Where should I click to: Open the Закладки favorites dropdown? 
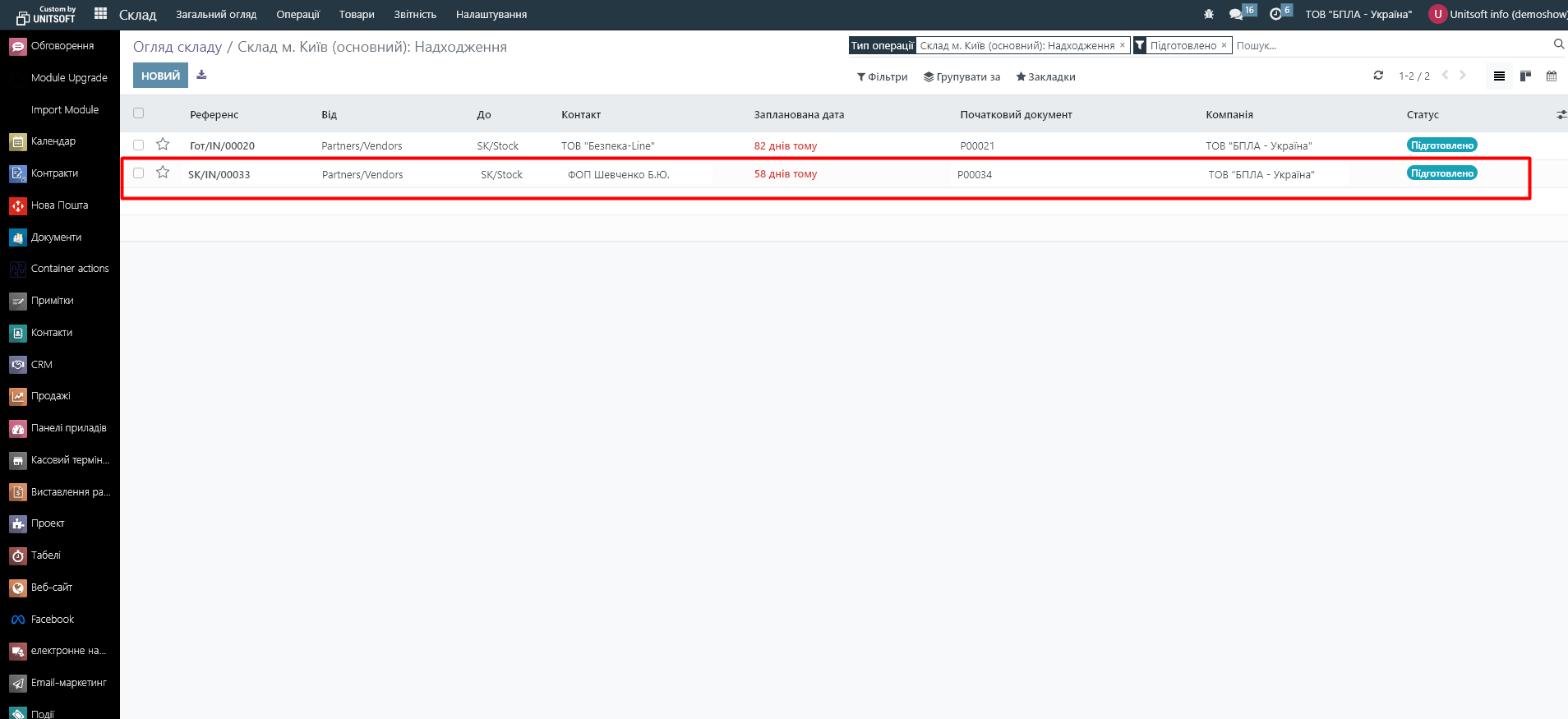tap(1045, 77)
